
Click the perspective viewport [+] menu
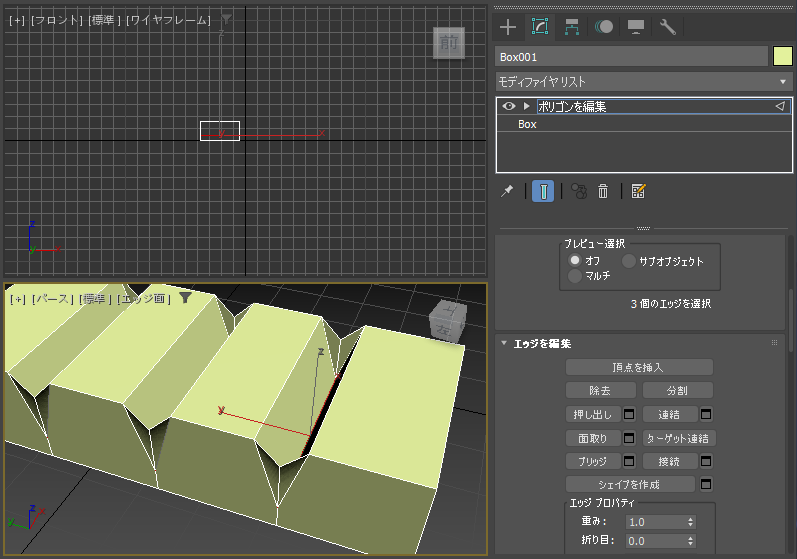point(18,299)
